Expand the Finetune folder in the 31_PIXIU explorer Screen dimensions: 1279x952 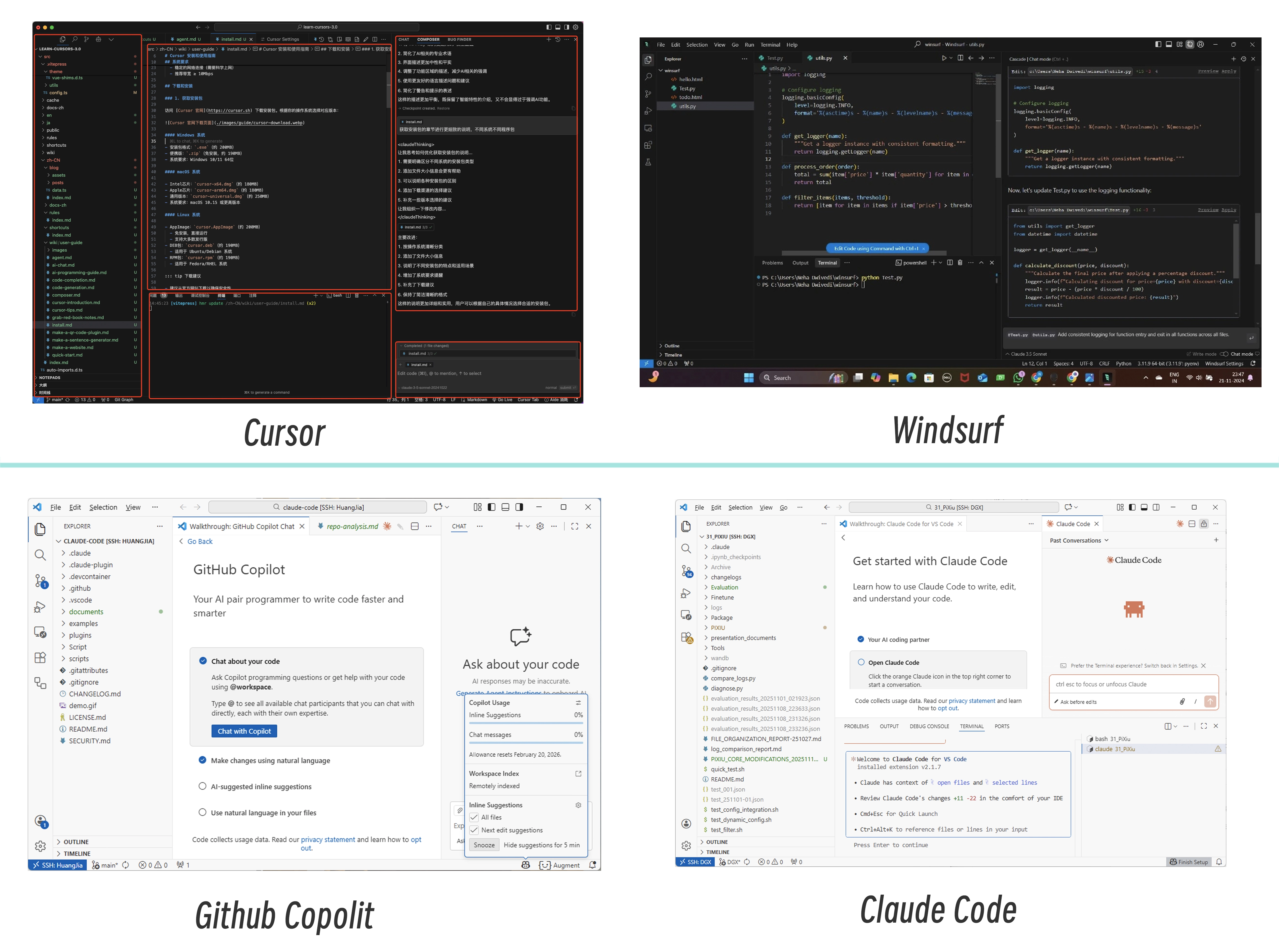point(722,598)
